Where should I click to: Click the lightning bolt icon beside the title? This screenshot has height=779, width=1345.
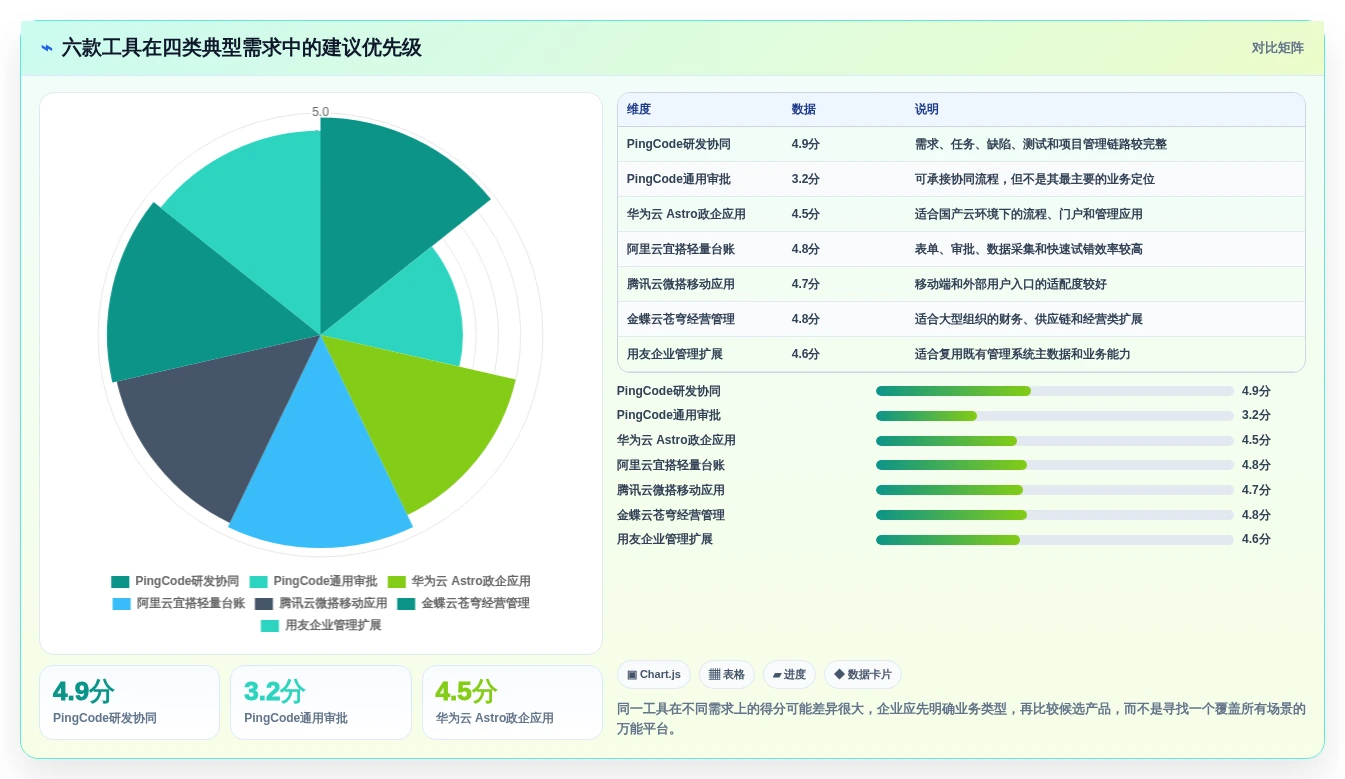pyautogui.click(x=47, y=48)
